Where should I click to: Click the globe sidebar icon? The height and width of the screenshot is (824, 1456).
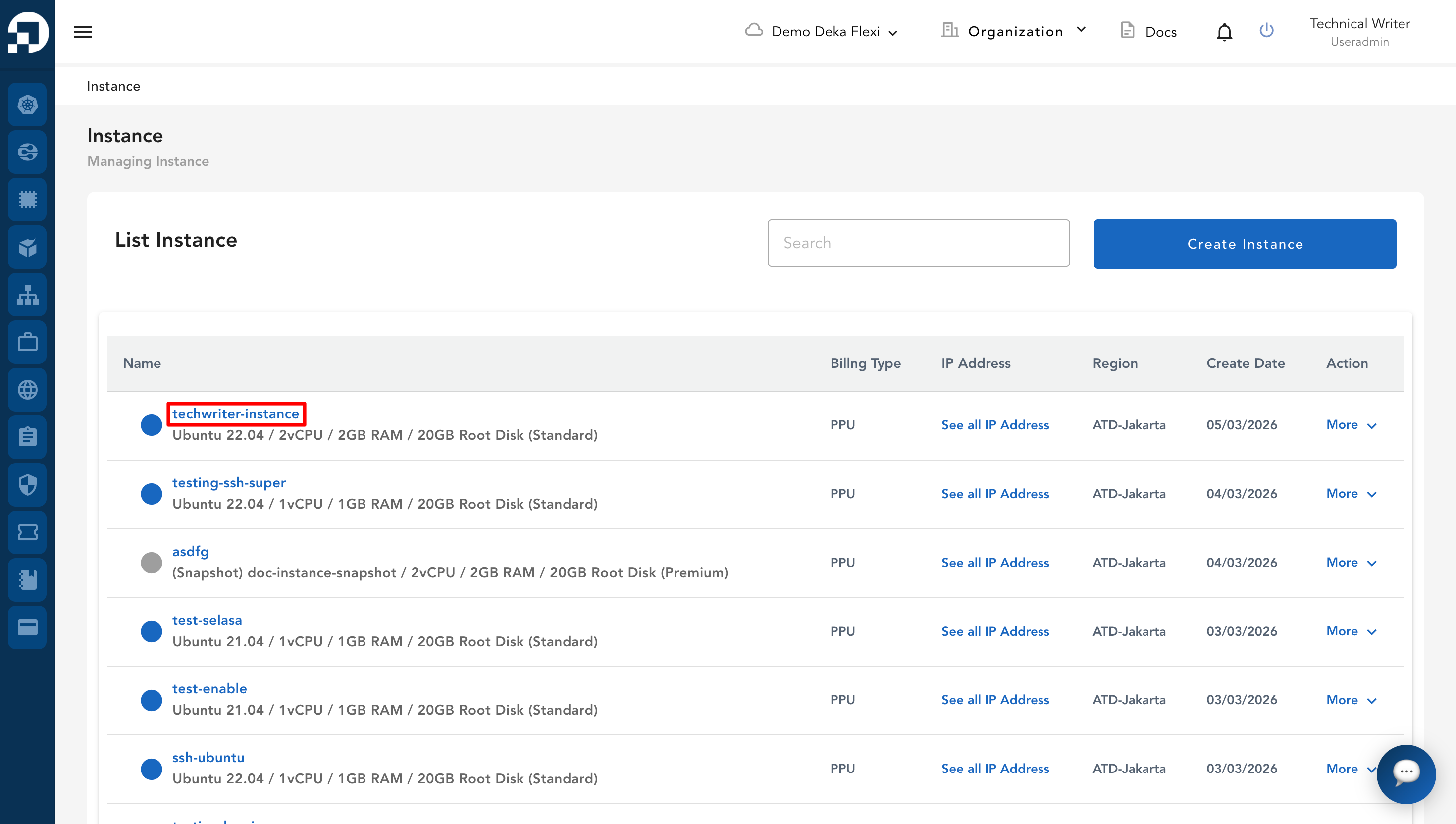tap(27, 389)
